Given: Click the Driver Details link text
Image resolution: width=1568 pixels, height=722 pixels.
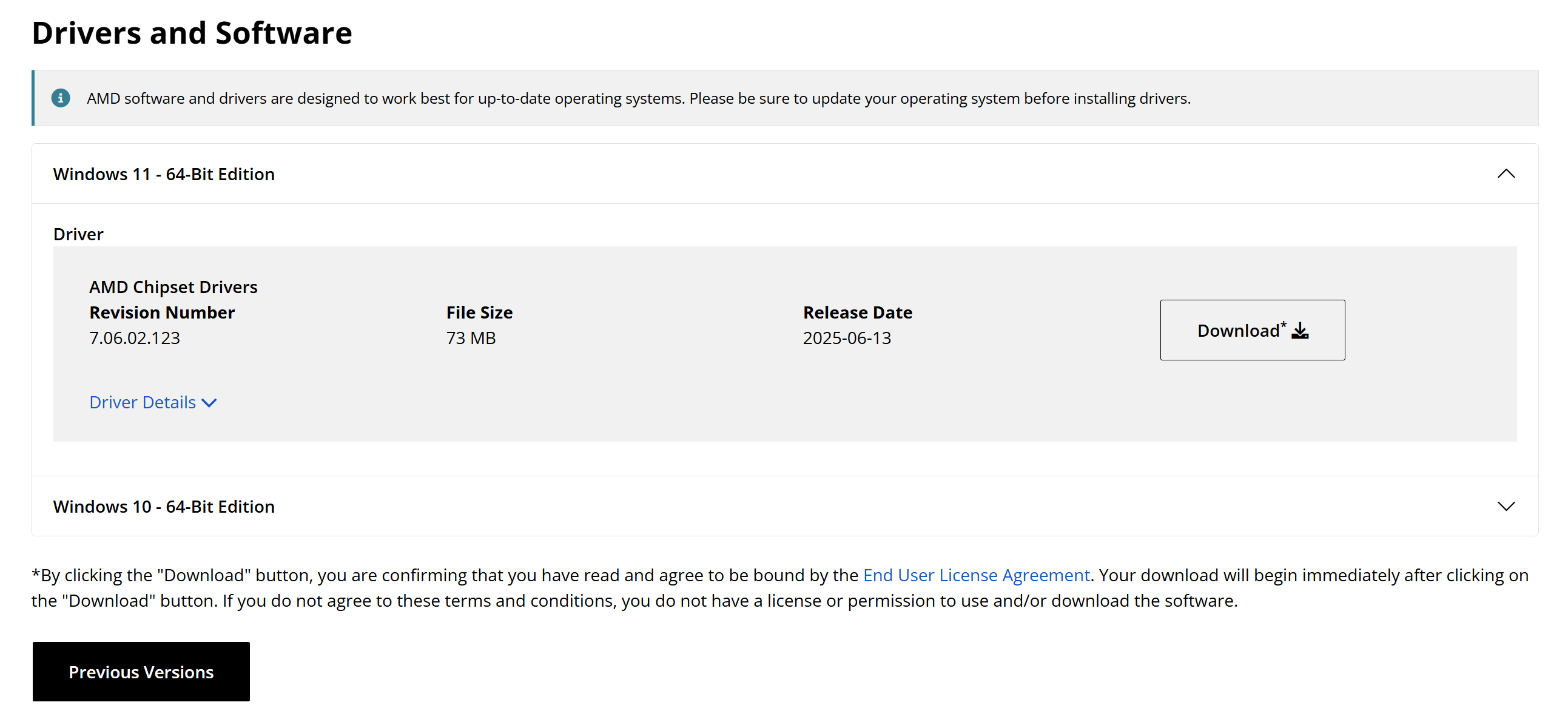Looking at the screenshot, I should pos(143,402).
